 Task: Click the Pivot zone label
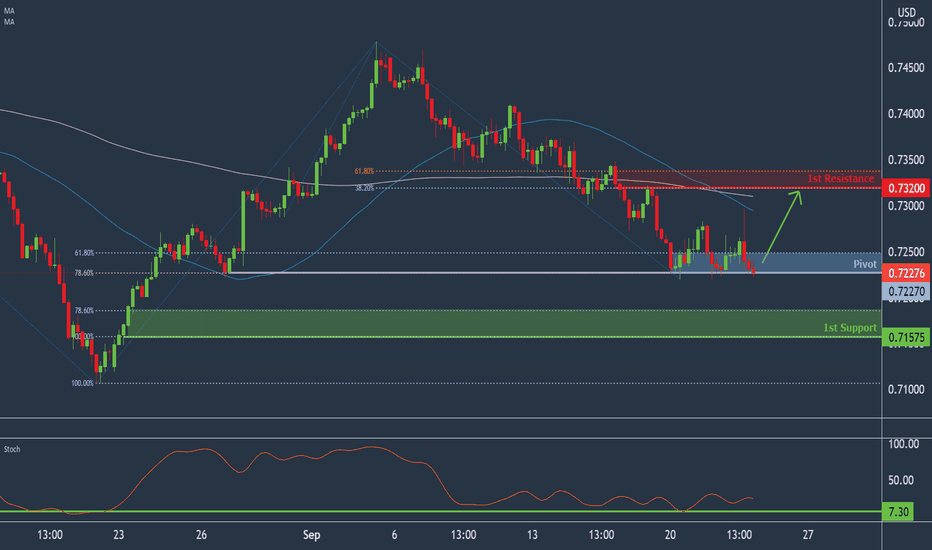865,264
